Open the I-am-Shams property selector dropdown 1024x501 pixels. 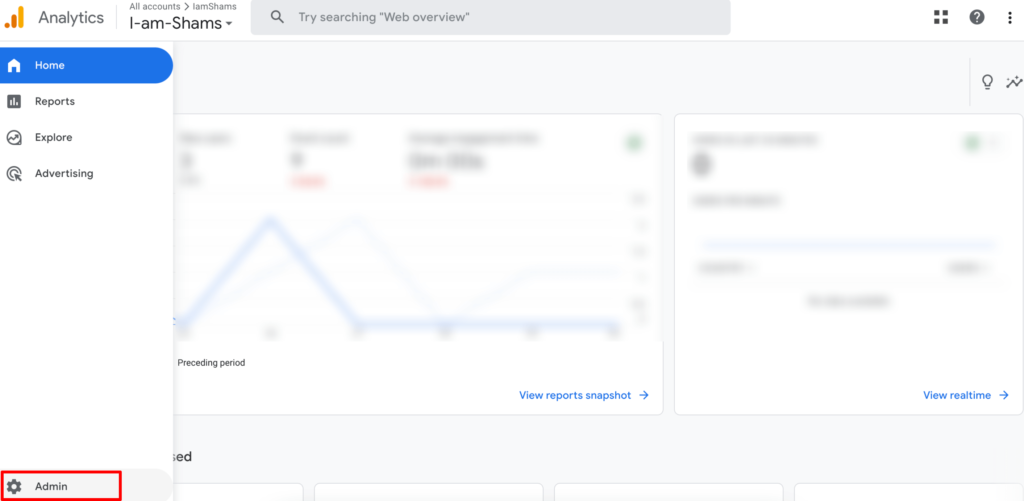tap(181, 23)
